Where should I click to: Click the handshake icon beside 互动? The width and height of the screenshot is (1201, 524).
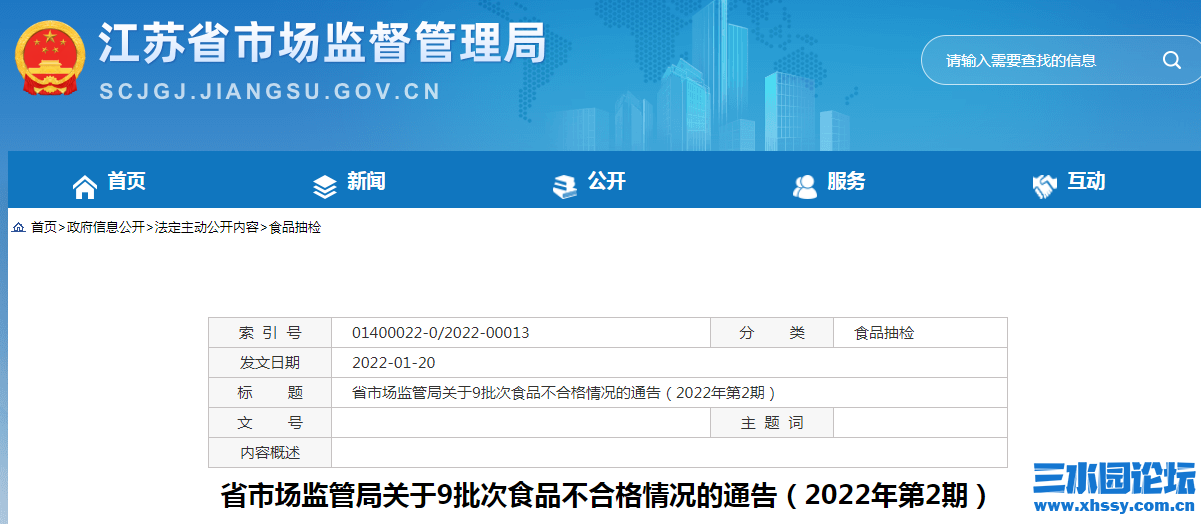(1045, 186)
